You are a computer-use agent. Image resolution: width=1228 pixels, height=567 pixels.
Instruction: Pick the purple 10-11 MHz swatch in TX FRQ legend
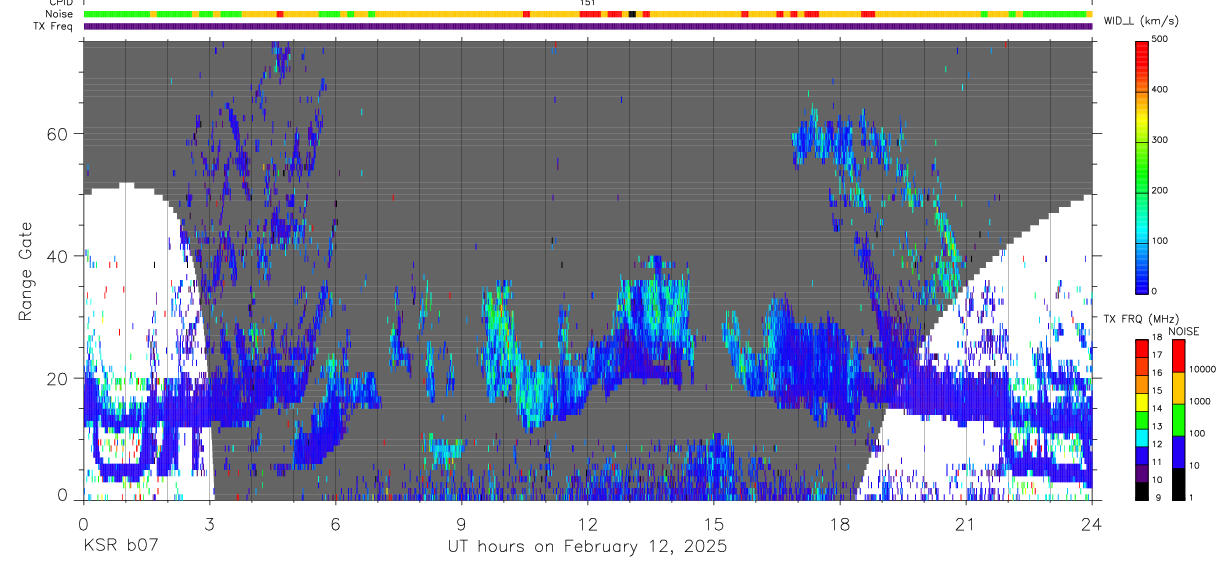coord(1141,471)
